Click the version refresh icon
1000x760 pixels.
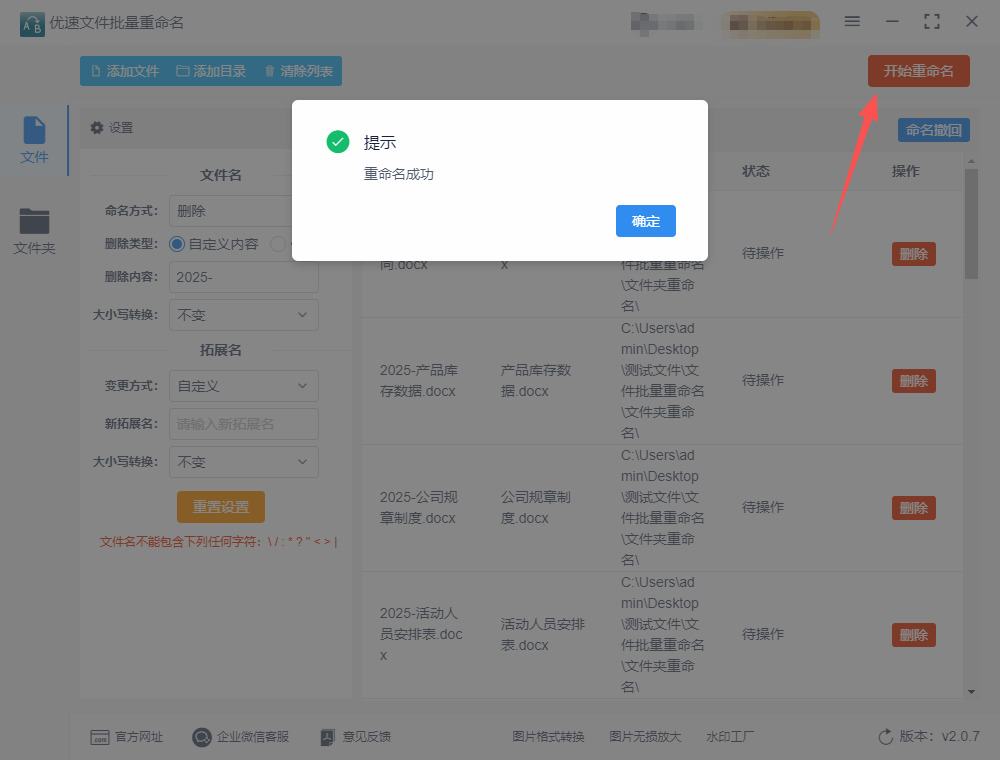[885, 737]
